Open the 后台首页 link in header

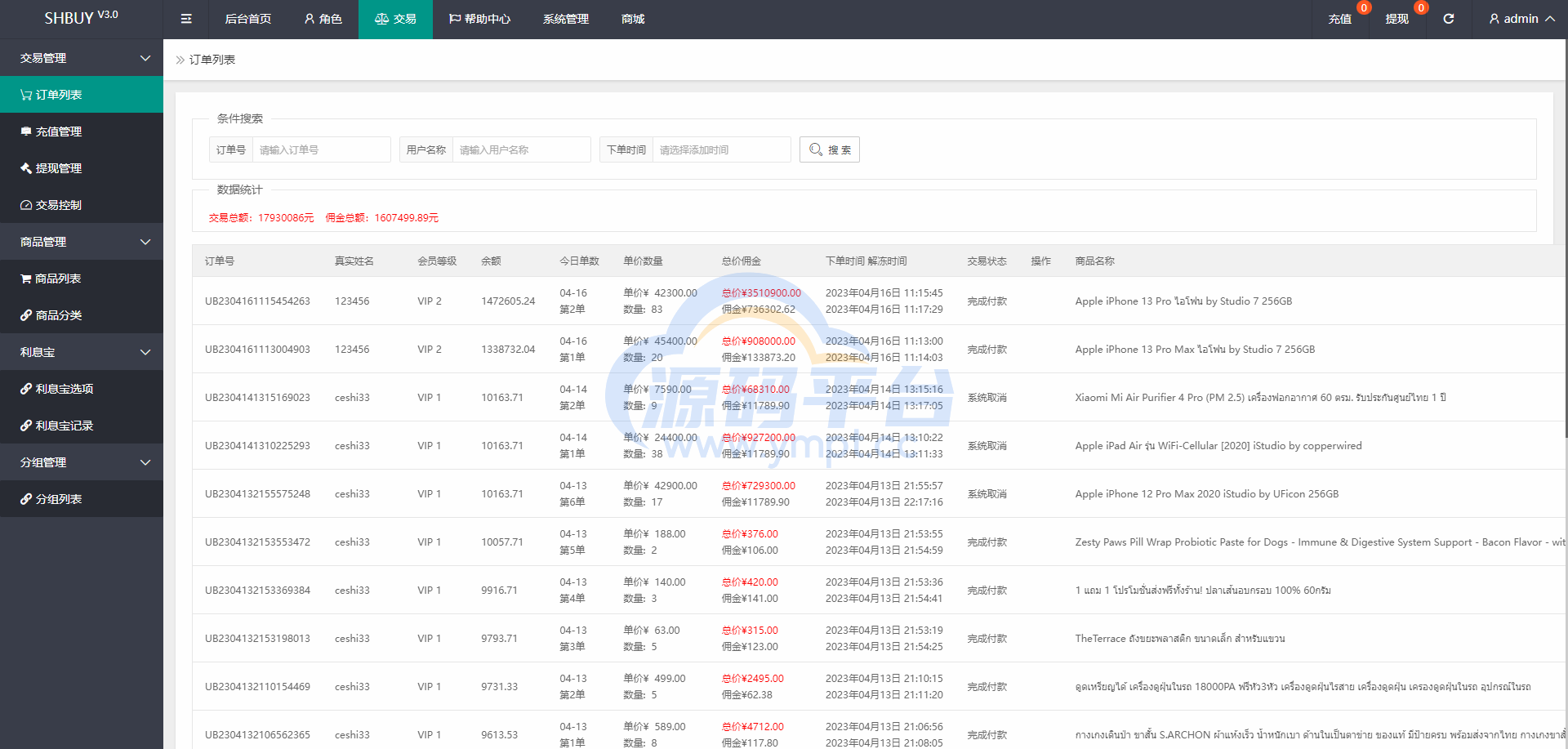[247, 19]
